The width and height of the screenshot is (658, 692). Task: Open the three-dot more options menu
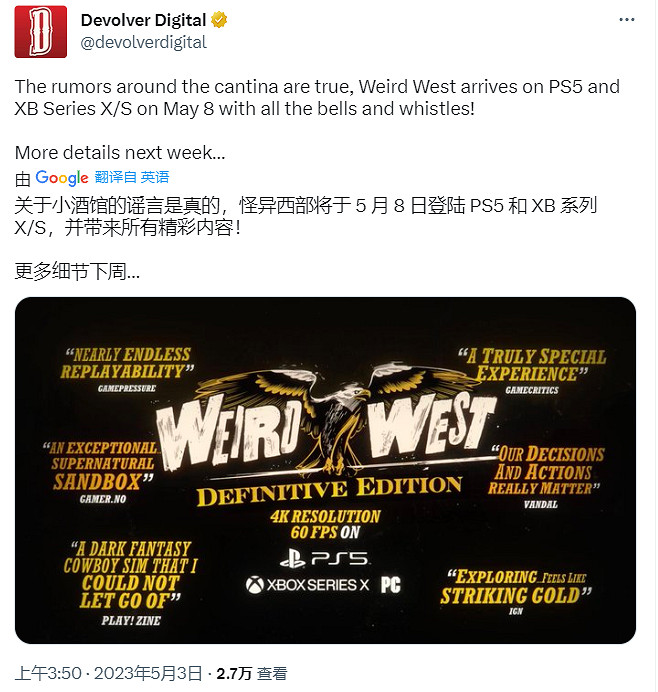click(x=627, y=20)
